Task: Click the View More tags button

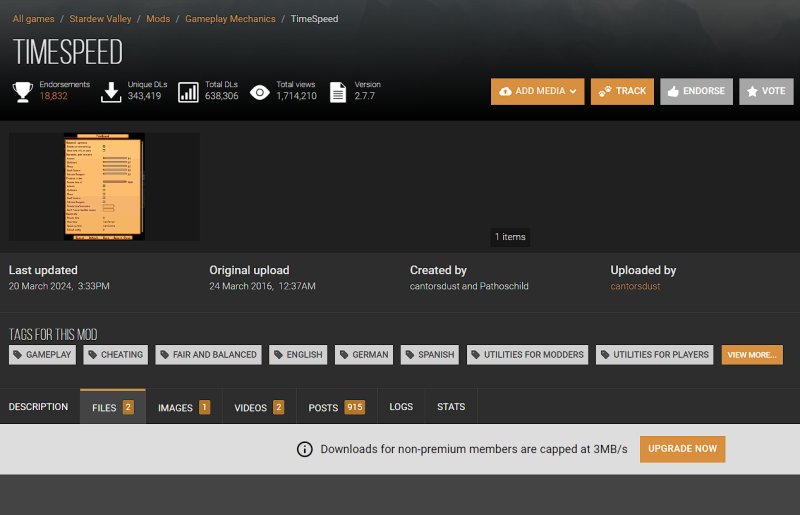Action: [x=752, y=355]
